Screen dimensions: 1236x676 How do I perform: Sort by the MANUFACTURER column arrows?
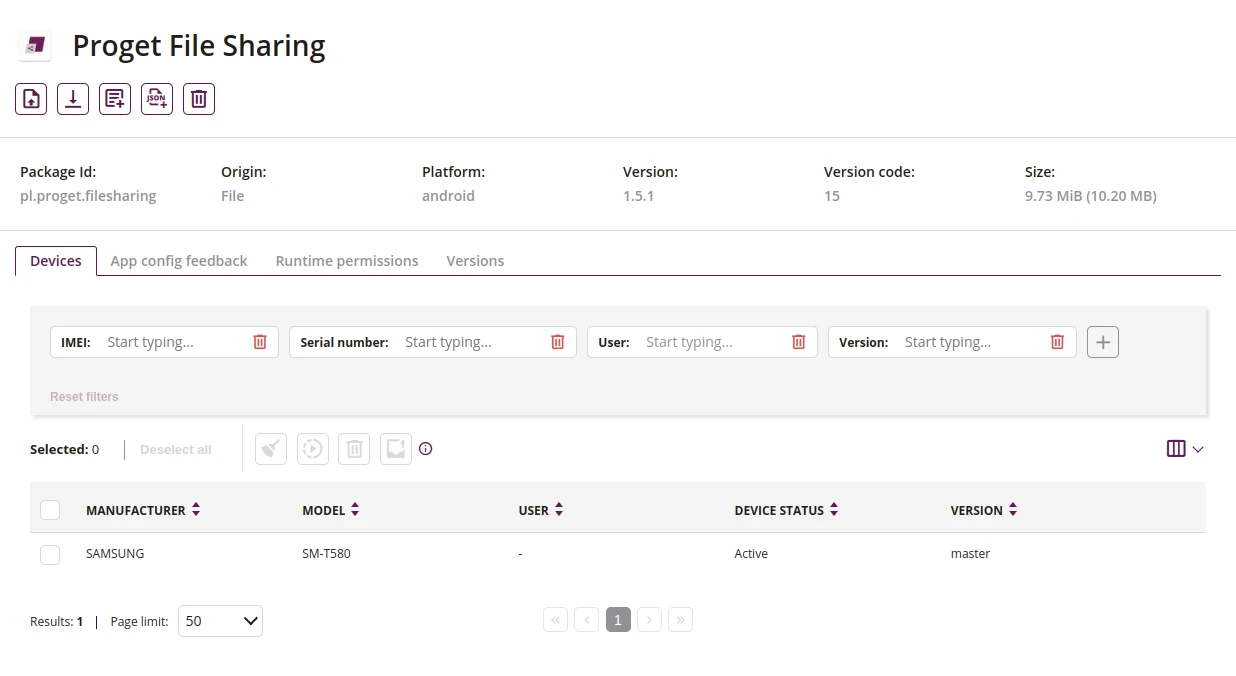(x=196, y=510)
